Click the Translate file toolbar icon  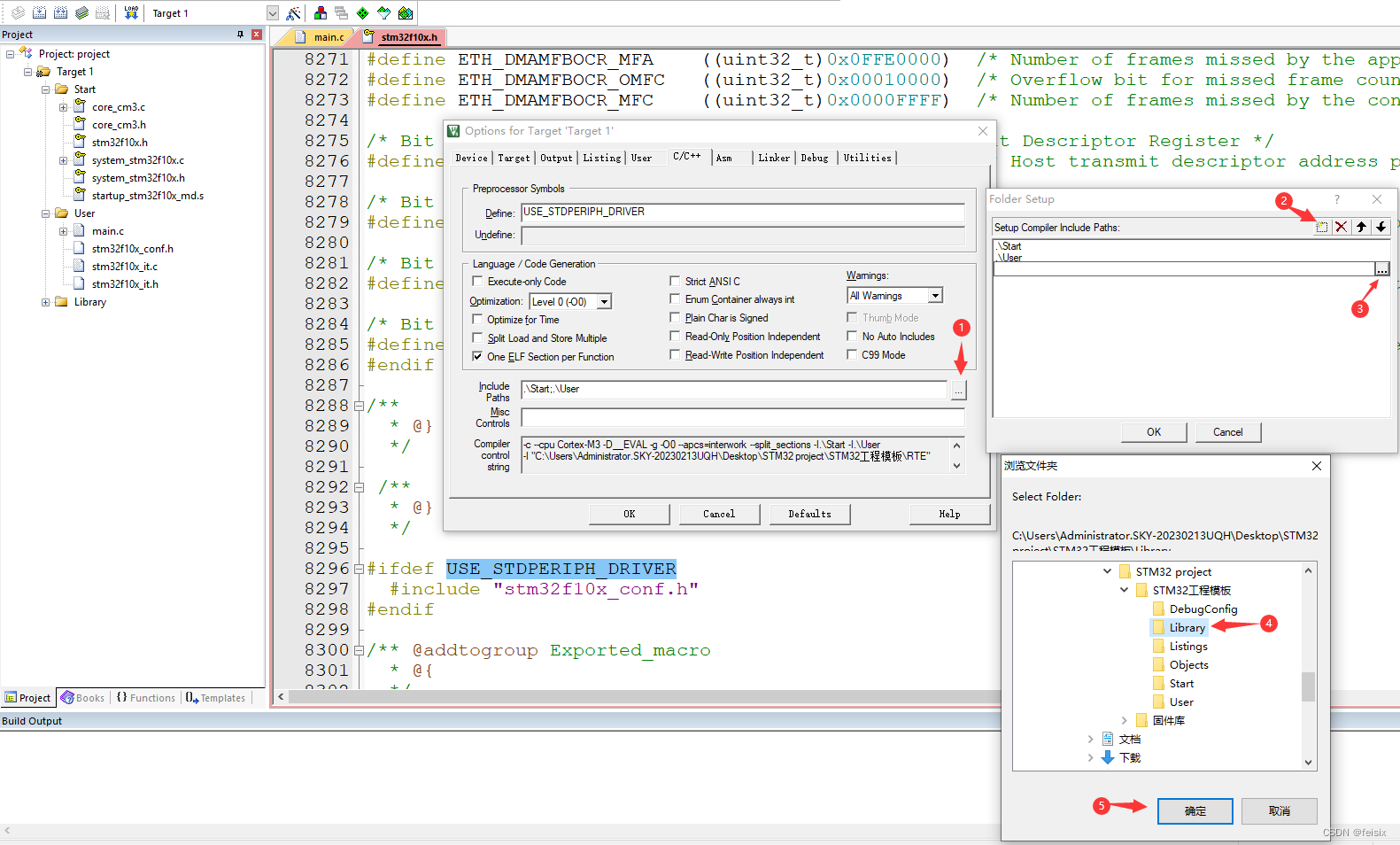pos(18,12)
